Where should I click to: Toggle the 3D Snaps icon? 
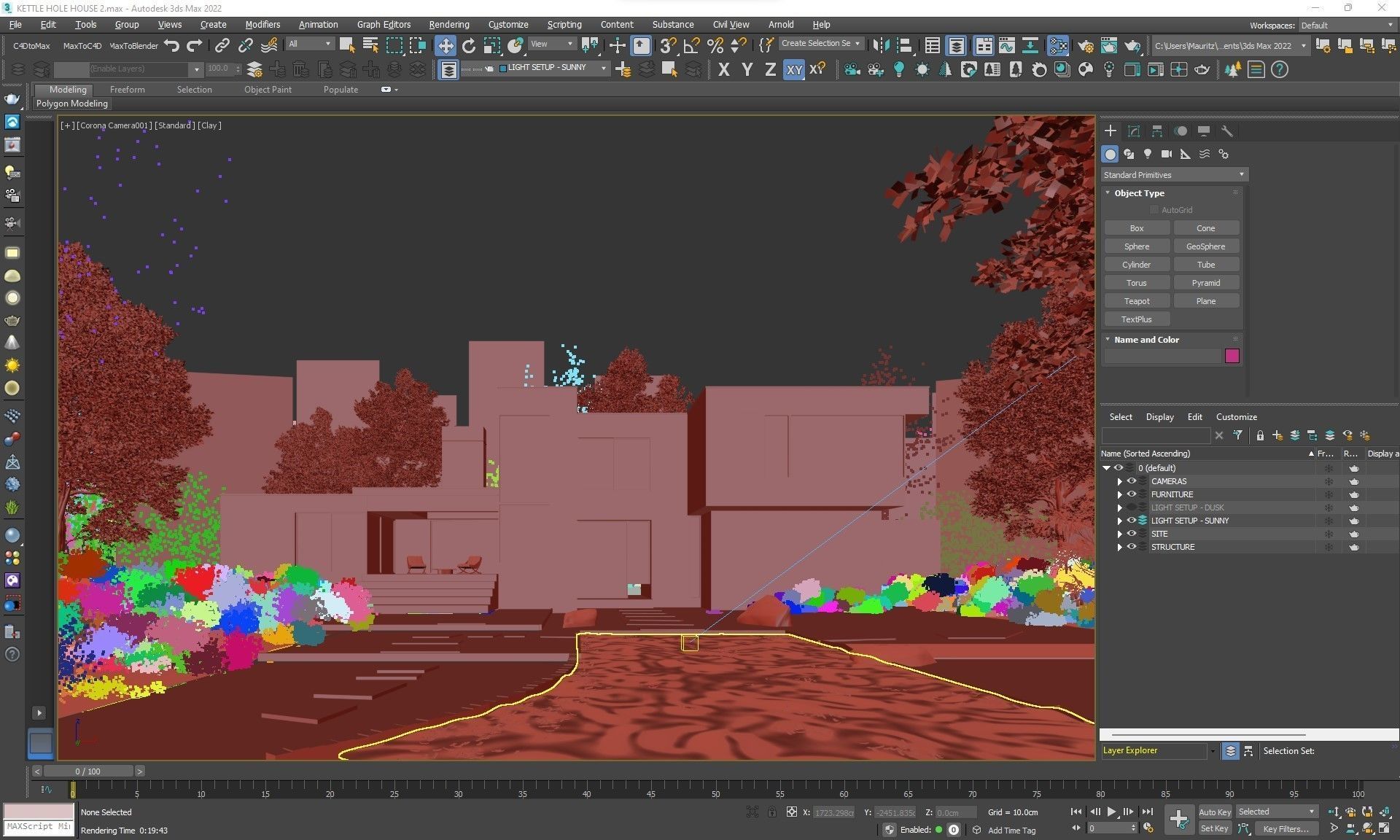(x=667, y=45)
